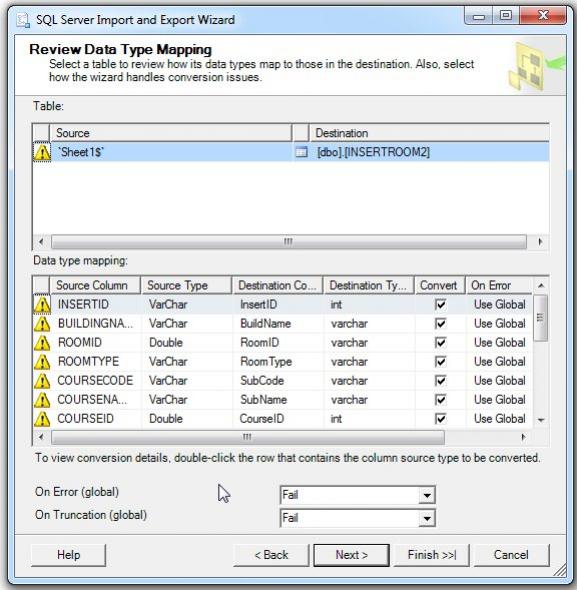This screenshot has height=590, width=577.
Task: Open the On Truncation (global) dropdown
Action: click(427, 519)
